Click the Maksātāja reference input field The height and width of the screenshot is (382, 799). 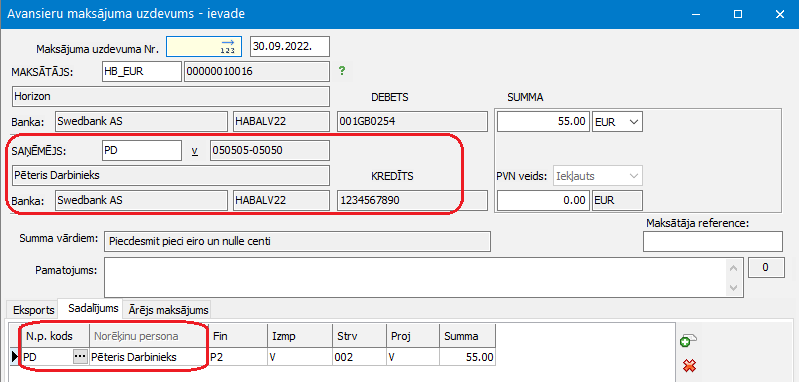coord(713,241)
